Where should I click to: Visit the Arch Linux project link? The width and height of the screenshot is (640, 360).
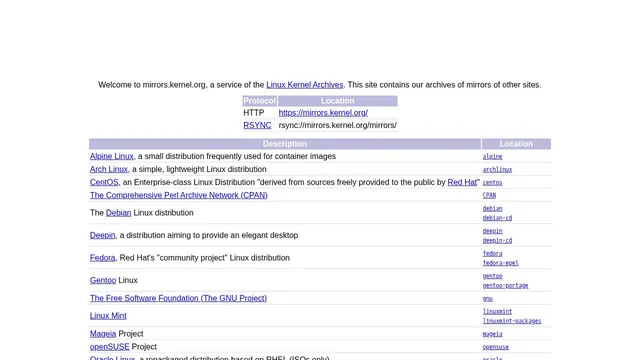click(x=109, y=169)
